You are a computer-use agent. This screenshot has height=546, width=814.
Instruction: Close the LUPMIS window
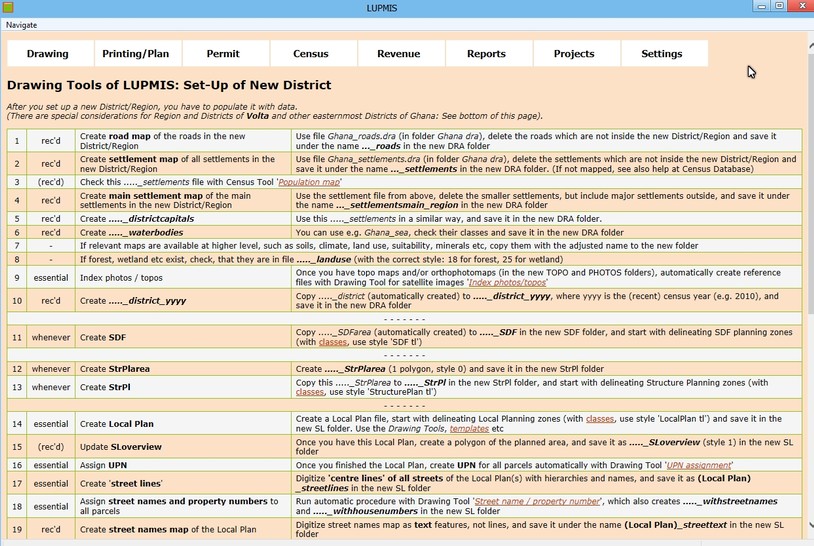(801, 6)
